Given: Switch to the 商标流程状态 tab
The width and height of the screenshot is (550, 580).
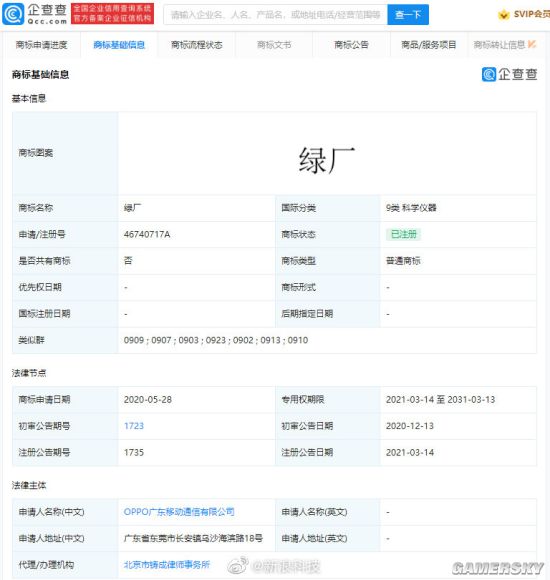Looking at the screenshot, I should click(196, 45).
